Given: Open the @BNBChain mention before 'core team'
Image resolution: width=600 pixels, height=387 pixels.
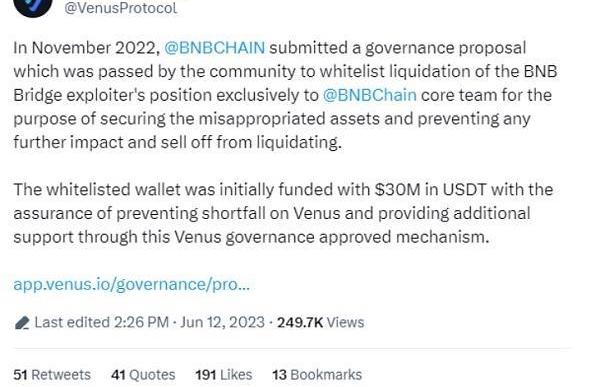Looking at the screenshot, I should 369,95.
